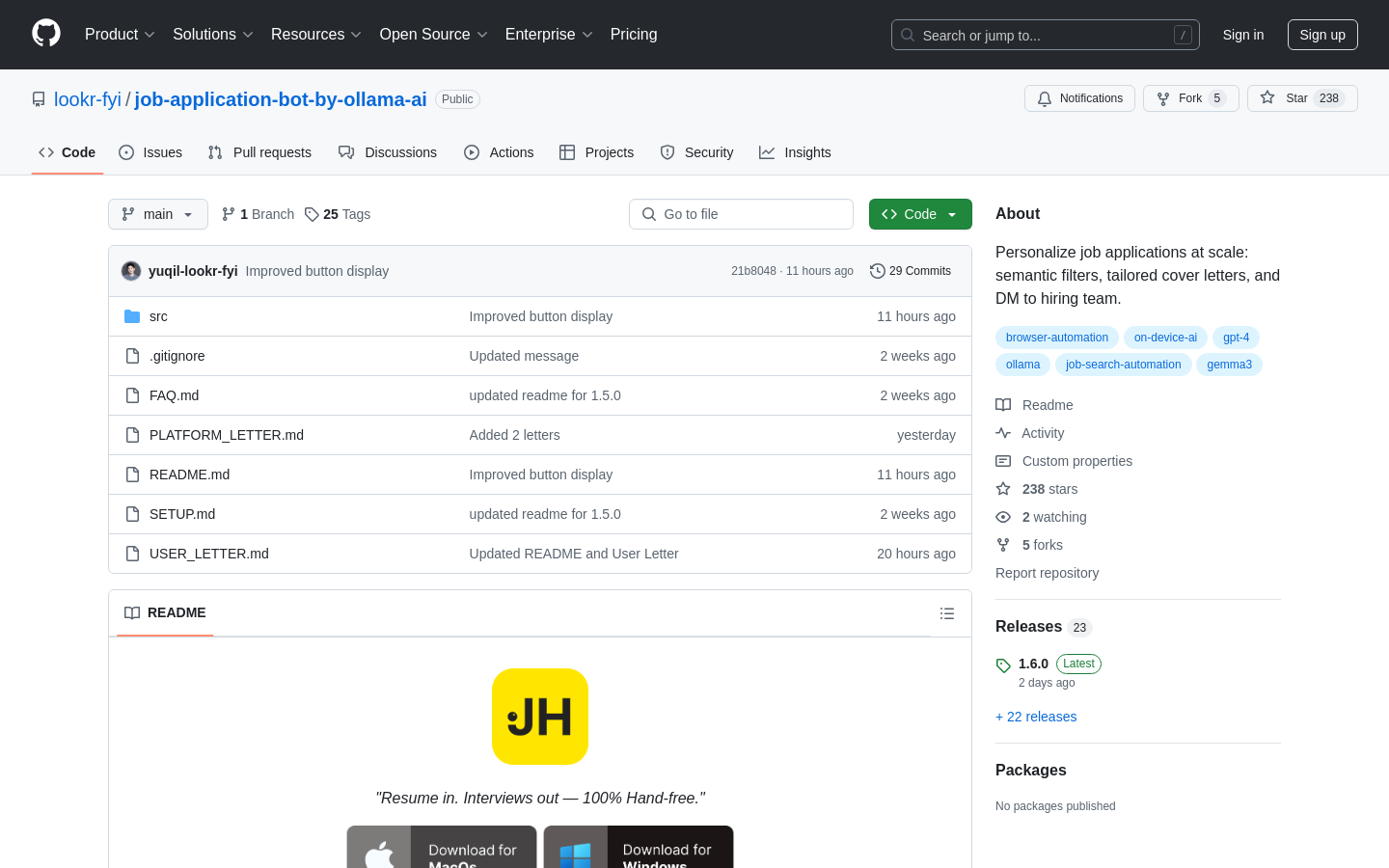Click the src folder icon
This screenshot has width=1389, height=868.
[x=132, y=316]
